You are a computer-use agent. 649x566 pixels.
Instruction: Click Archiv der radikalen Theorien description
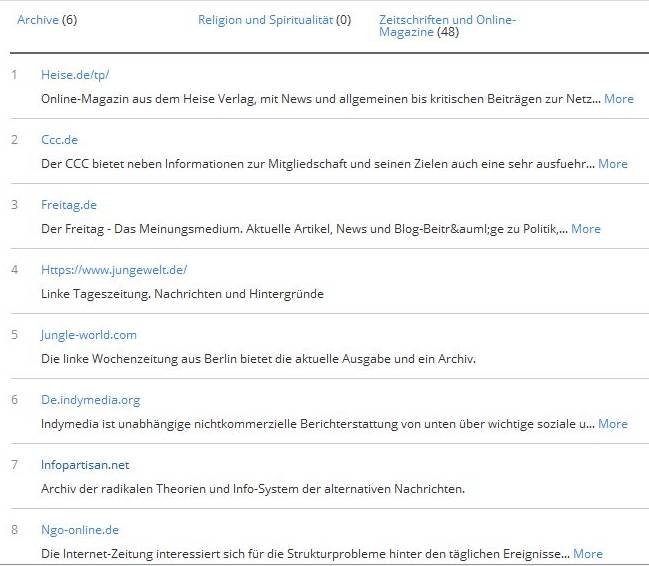tap(253, 489)
